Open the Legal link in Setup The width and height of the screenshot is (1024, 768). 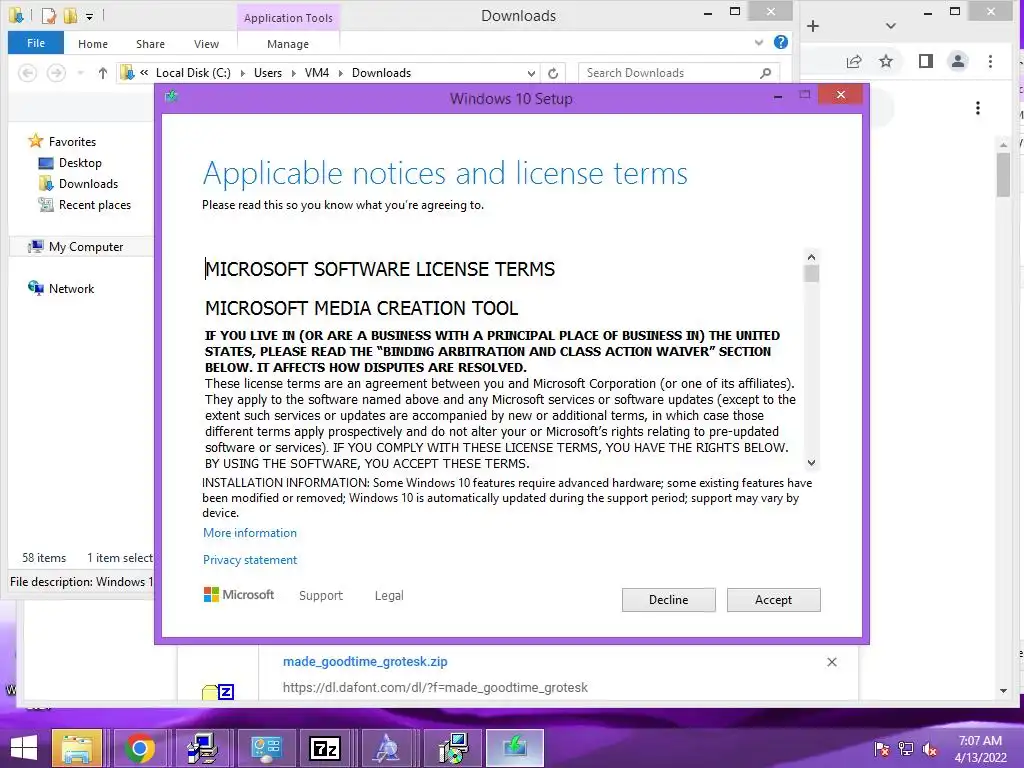389,596
